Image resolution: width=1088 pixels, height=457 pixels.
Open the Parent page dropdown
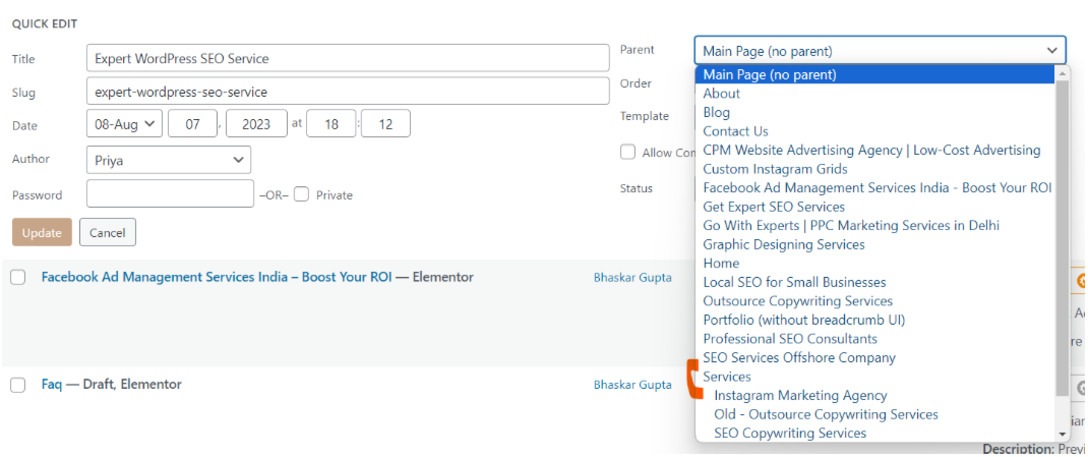880,51
